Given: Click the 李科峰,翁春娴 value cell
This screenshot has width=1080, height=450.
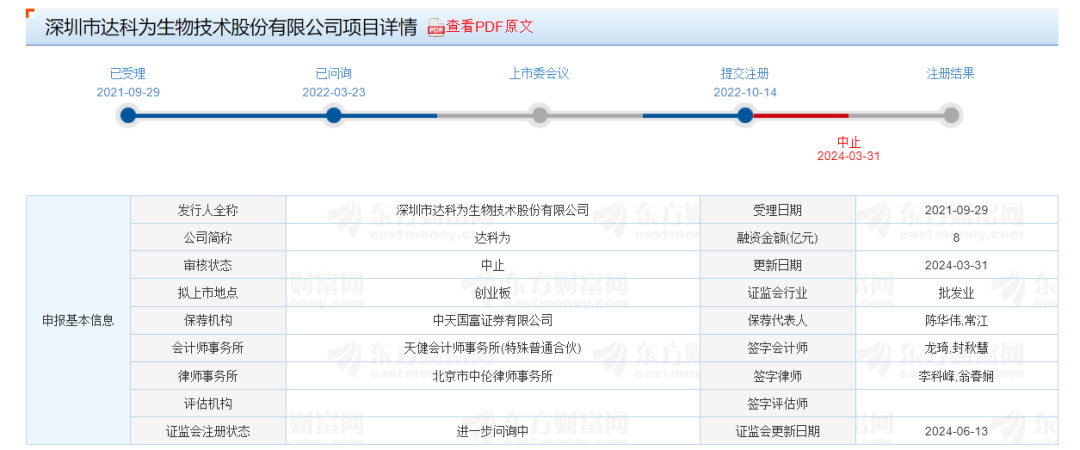Looking at the screenshot, I should point(957,376).
